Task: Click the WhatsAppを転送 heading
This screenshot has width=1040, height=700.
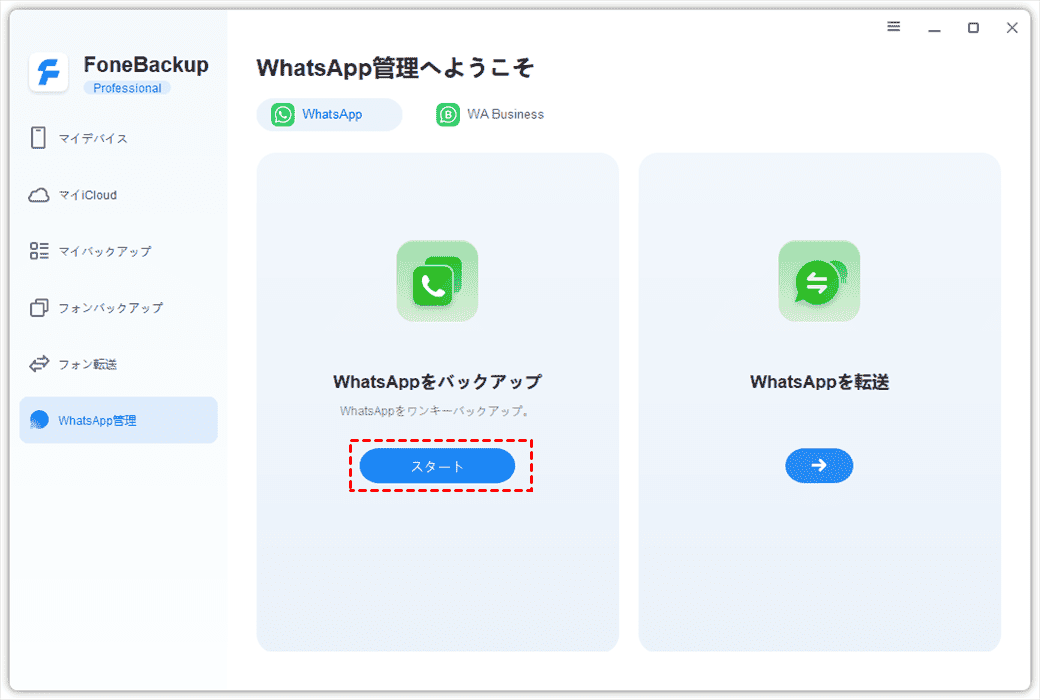Action: click(819, 382)
